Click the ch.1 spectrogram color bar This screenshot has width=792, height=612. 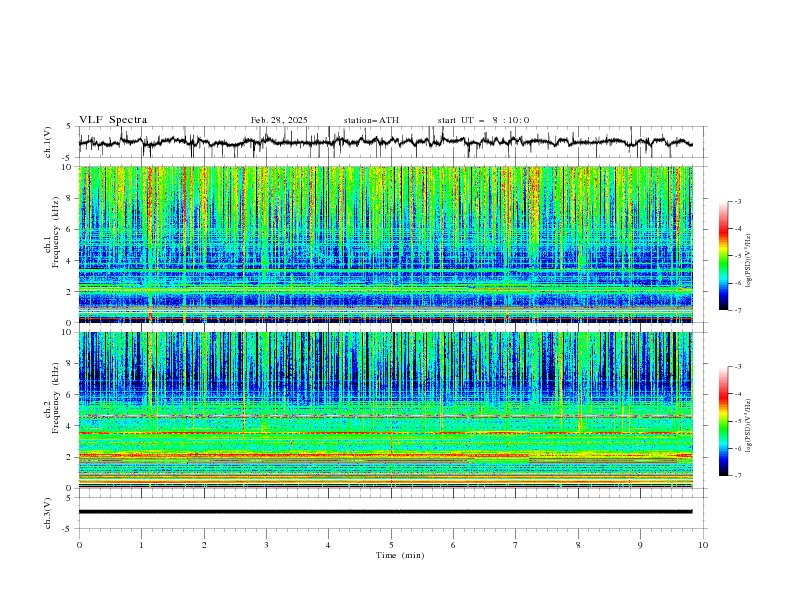click(x=723, y=256)
